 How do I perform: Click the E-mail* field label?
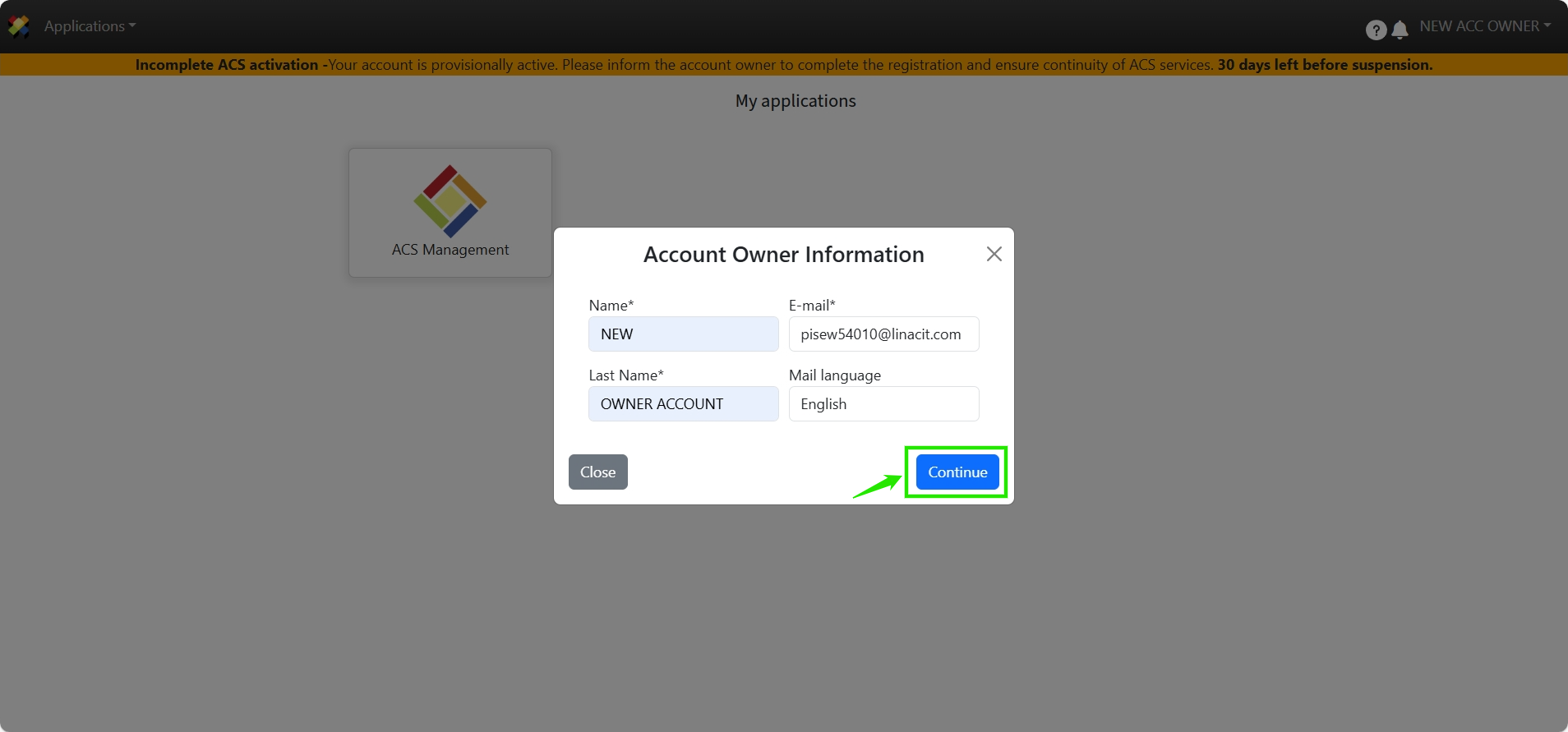pos(812,306)
